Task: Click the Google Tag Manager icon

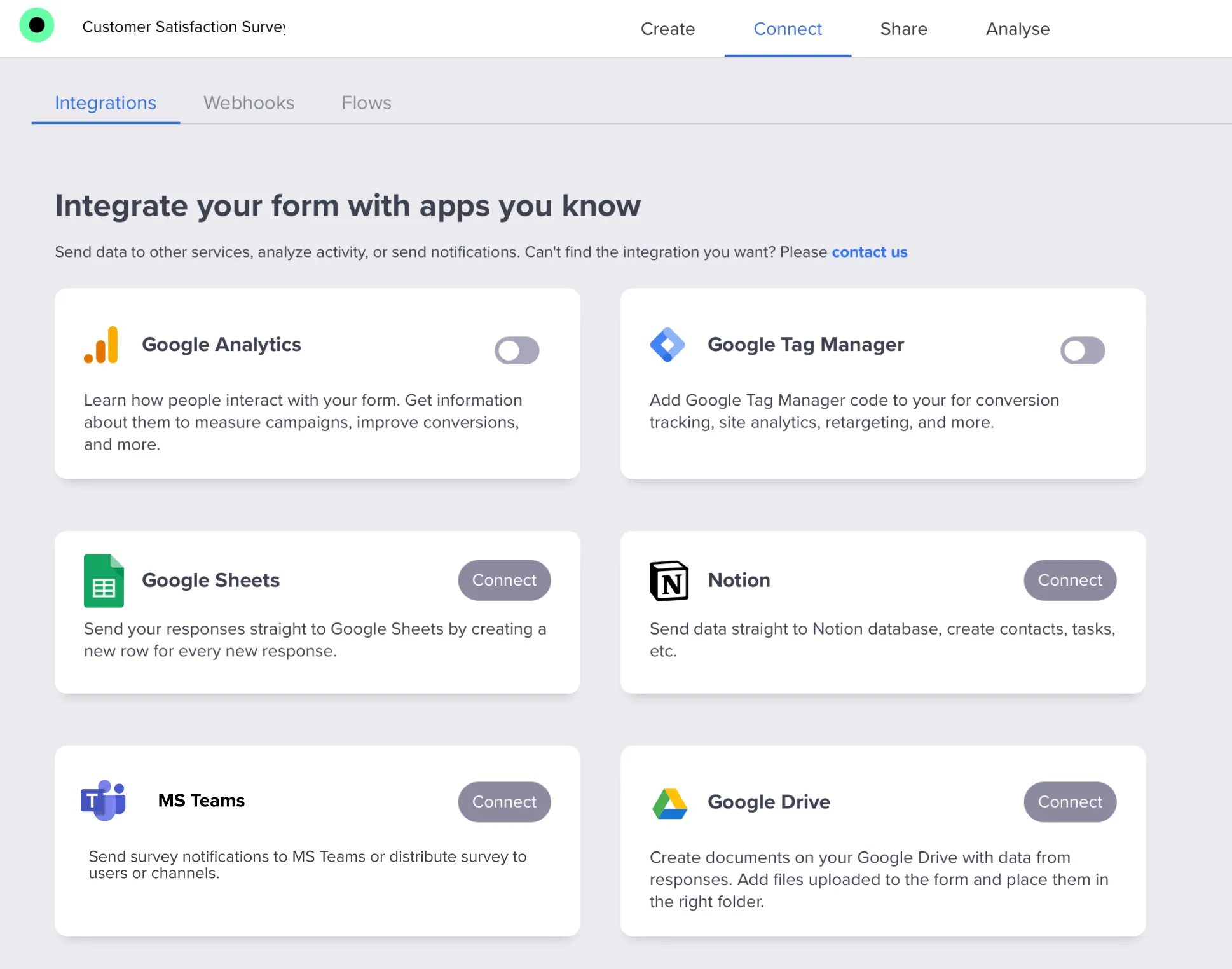Action: coord(668,344)
